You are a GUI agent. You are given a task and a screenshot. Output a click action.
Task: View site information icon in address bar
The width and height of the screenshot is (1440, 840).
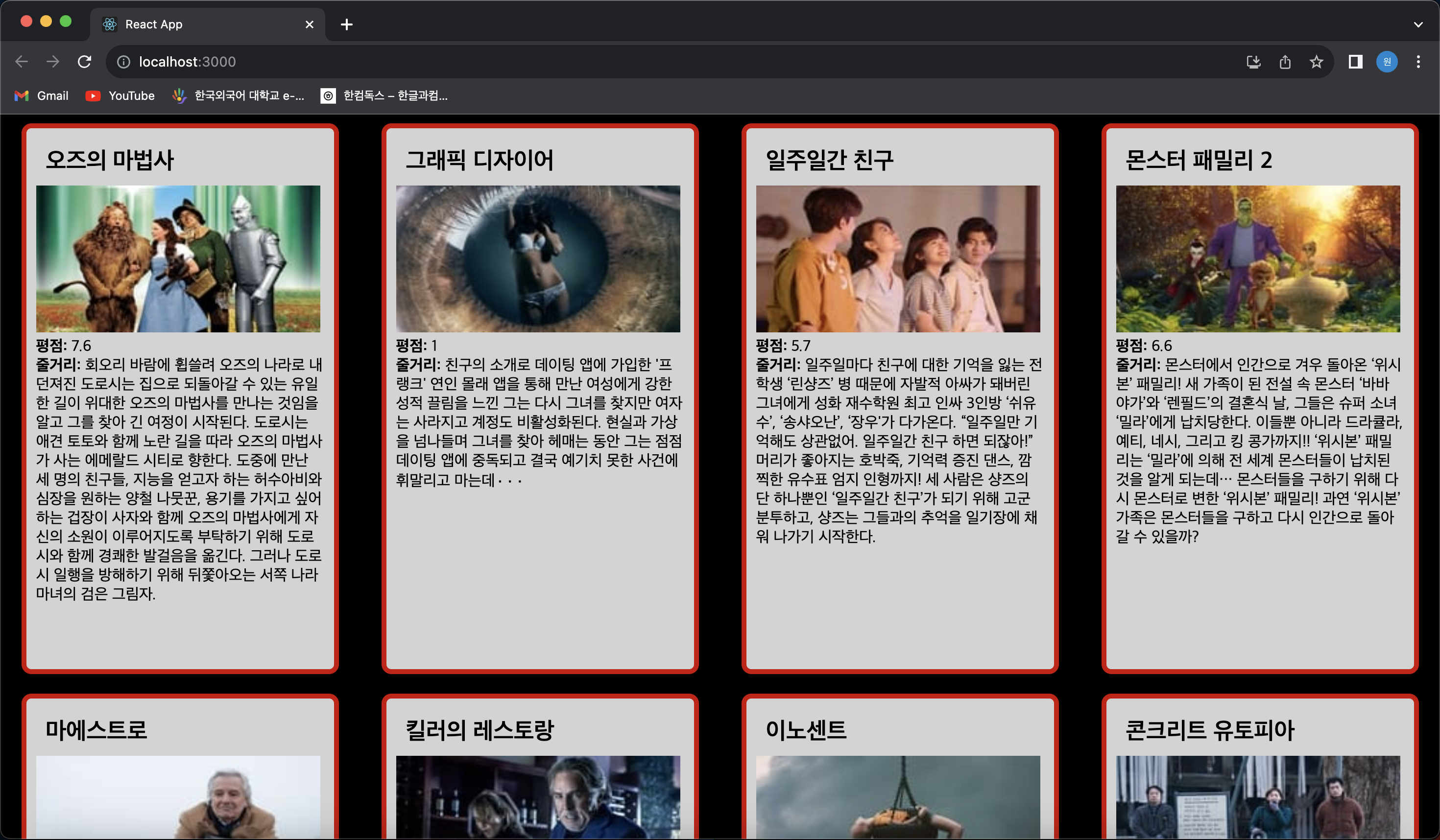click(x=123, y=62)
